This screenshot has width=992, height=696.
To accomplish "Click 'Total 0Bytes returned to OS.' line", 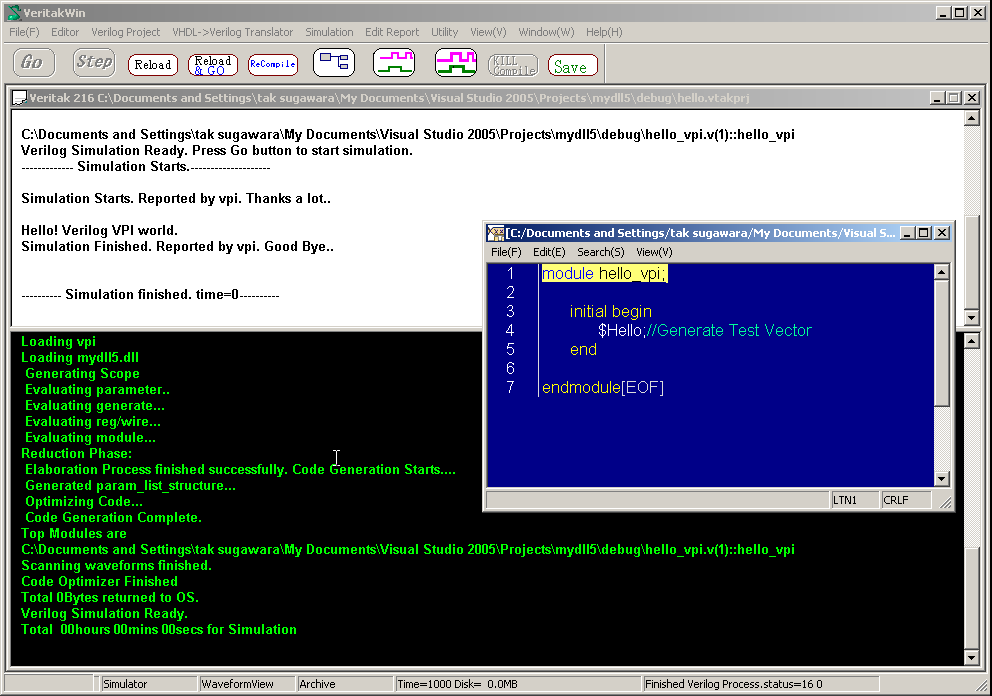I will pos(109,597).
